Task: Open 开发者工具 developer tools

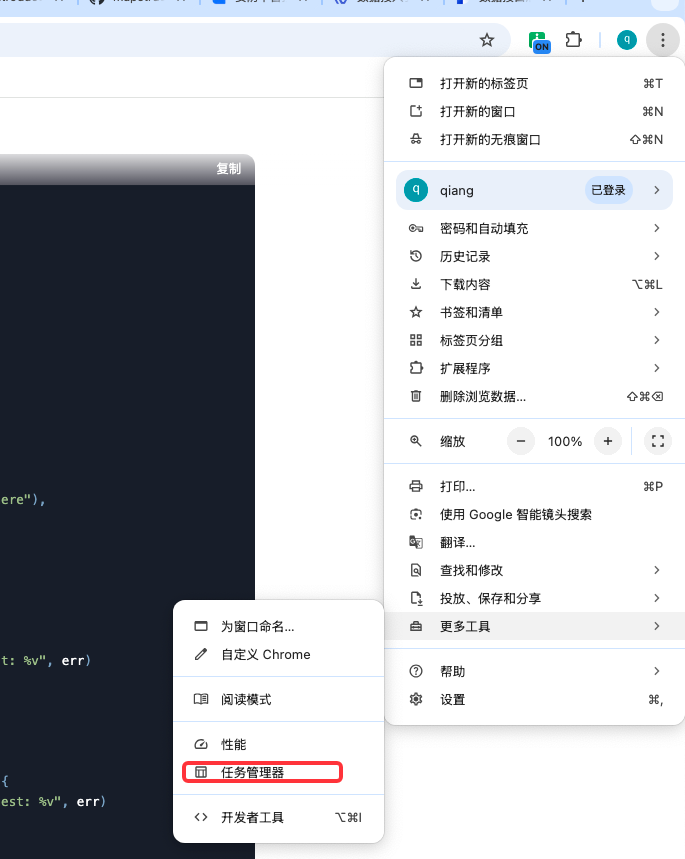Action: coord(278,817)
